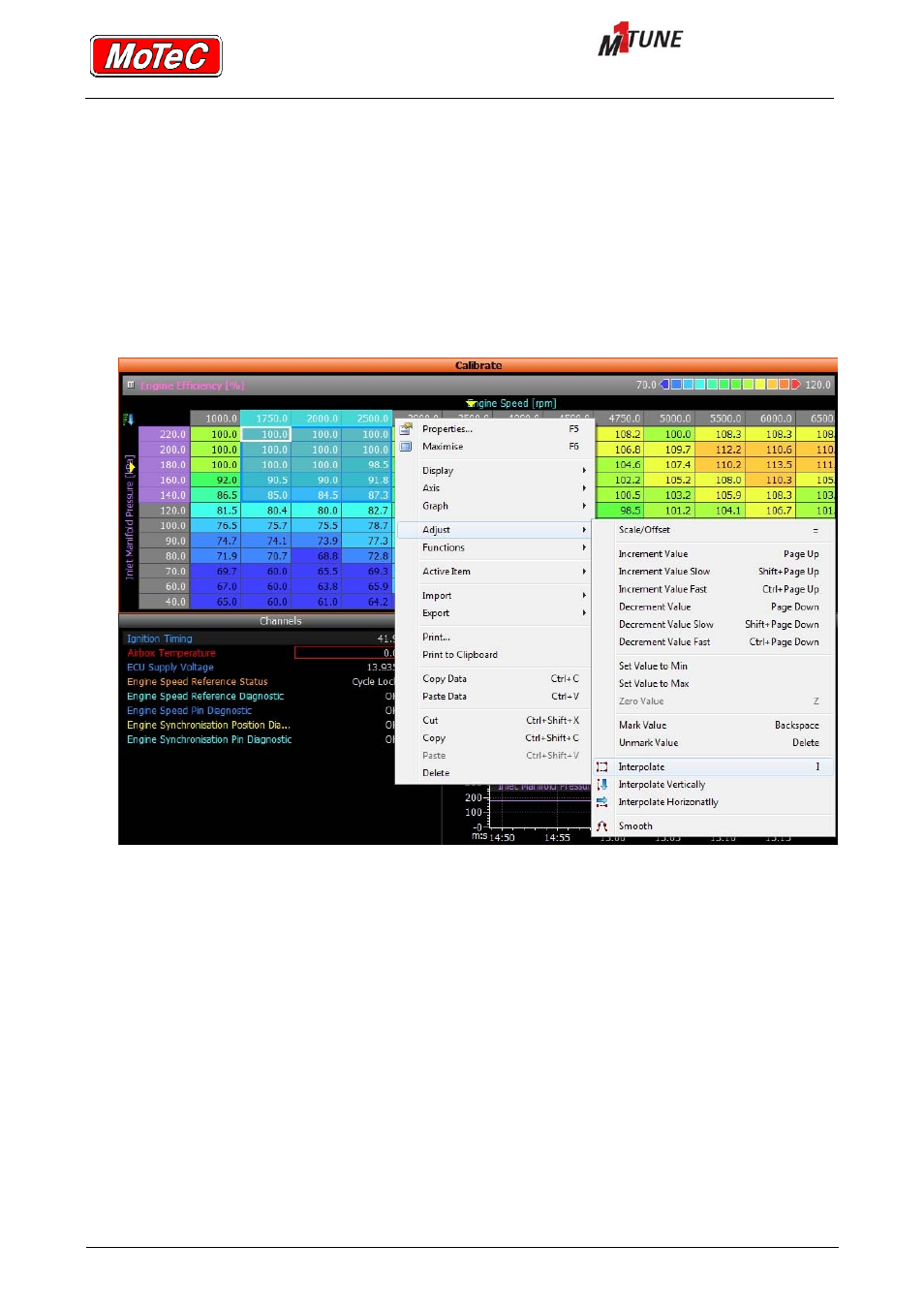Click the colour scale right arrow at 120.0
This screenshot has width=924, height=1308.
[796, 385]
